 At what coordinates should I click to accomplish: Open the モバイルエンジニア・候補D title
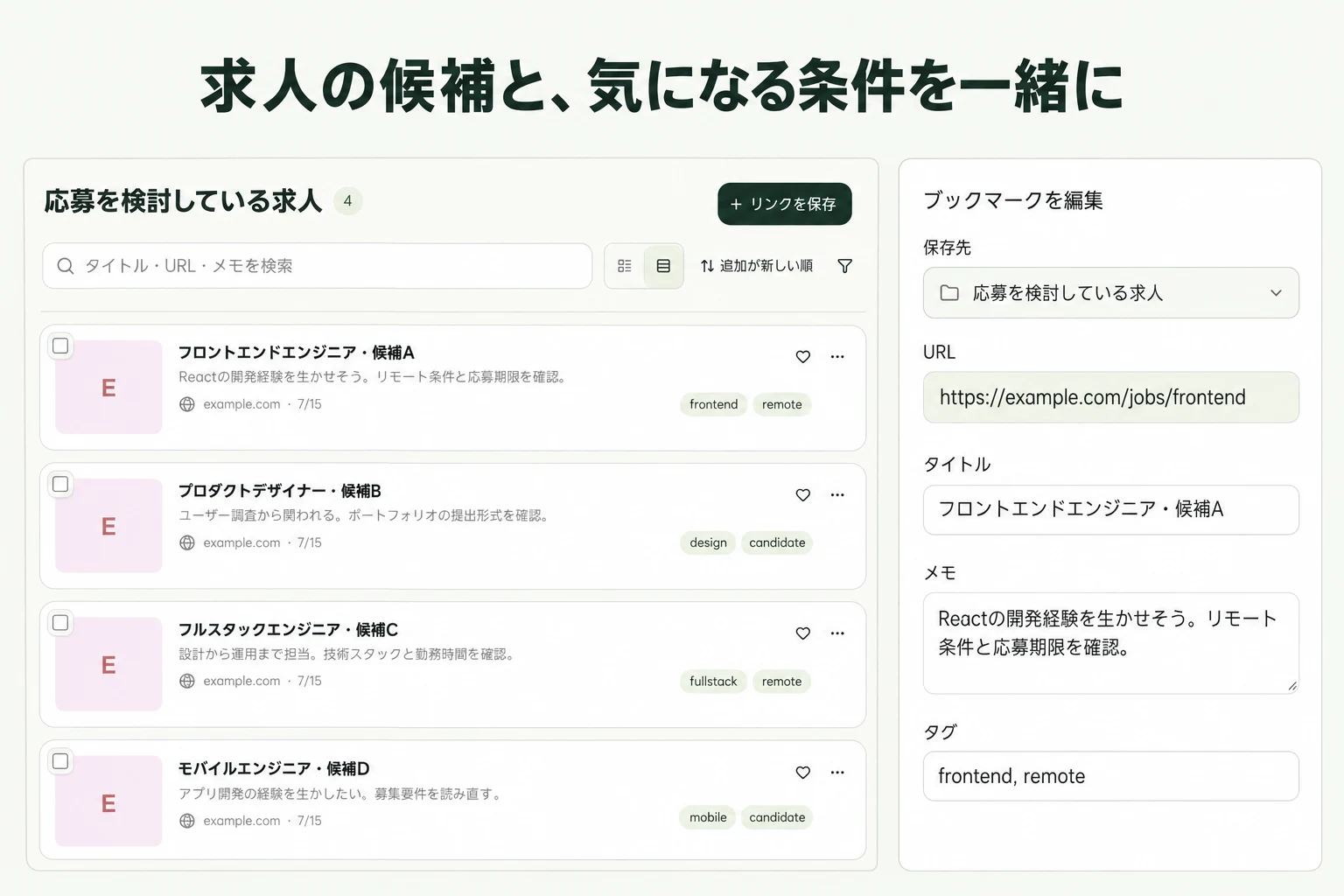(x=274, y=768)
